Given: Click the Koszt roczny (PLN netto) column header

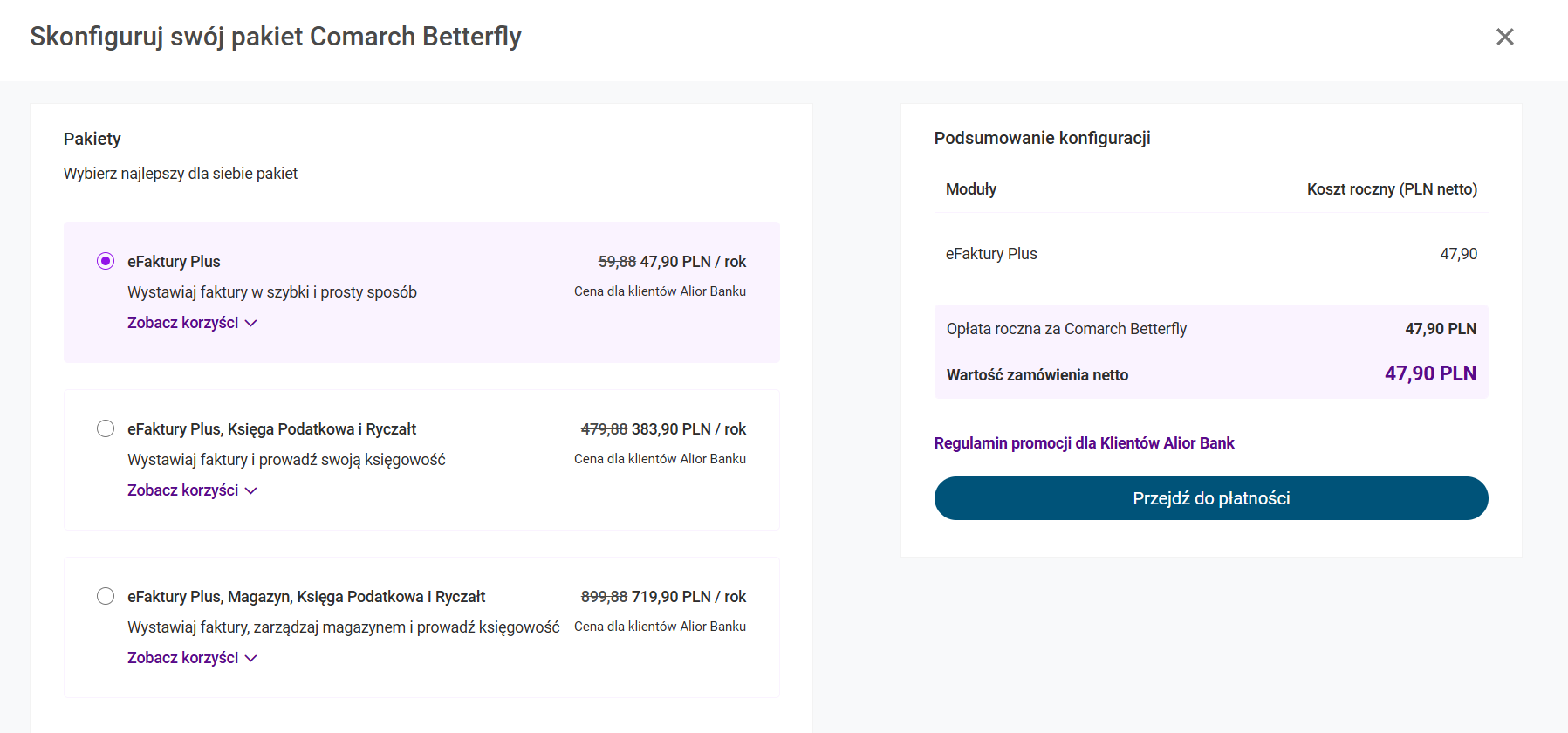Looking at the screenshot, I should tap(1392, 189).
